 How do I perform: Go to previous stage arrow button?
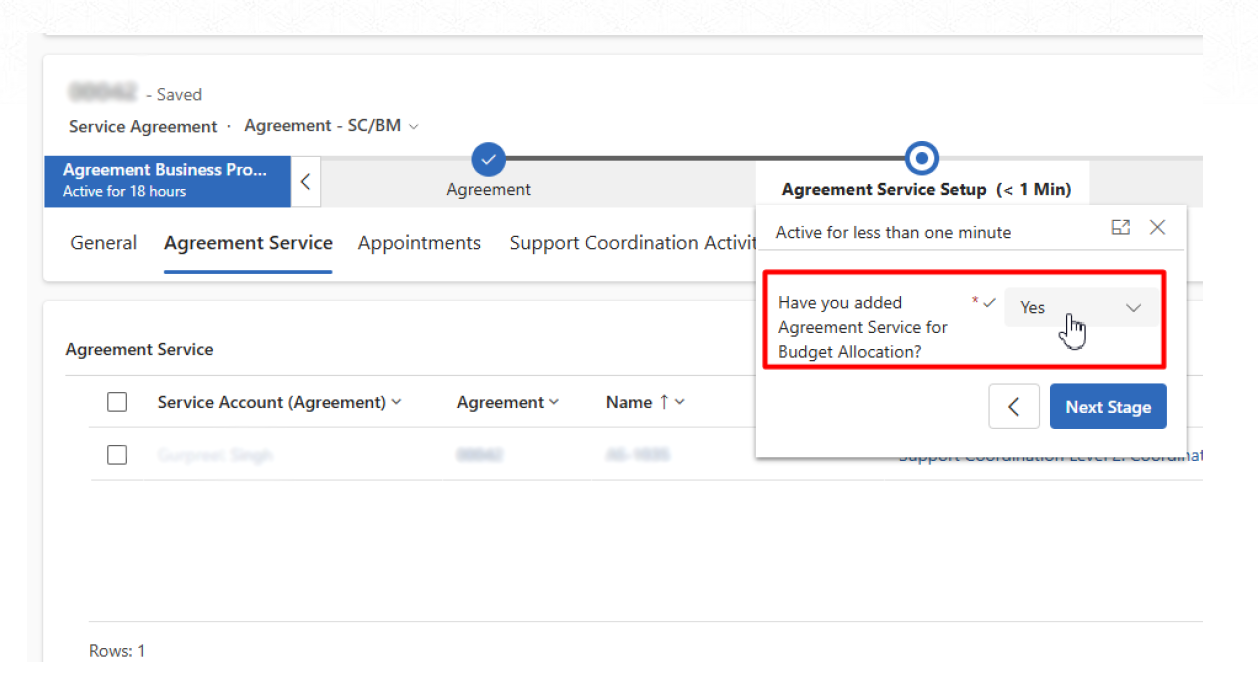click(x=1014, y=407)
